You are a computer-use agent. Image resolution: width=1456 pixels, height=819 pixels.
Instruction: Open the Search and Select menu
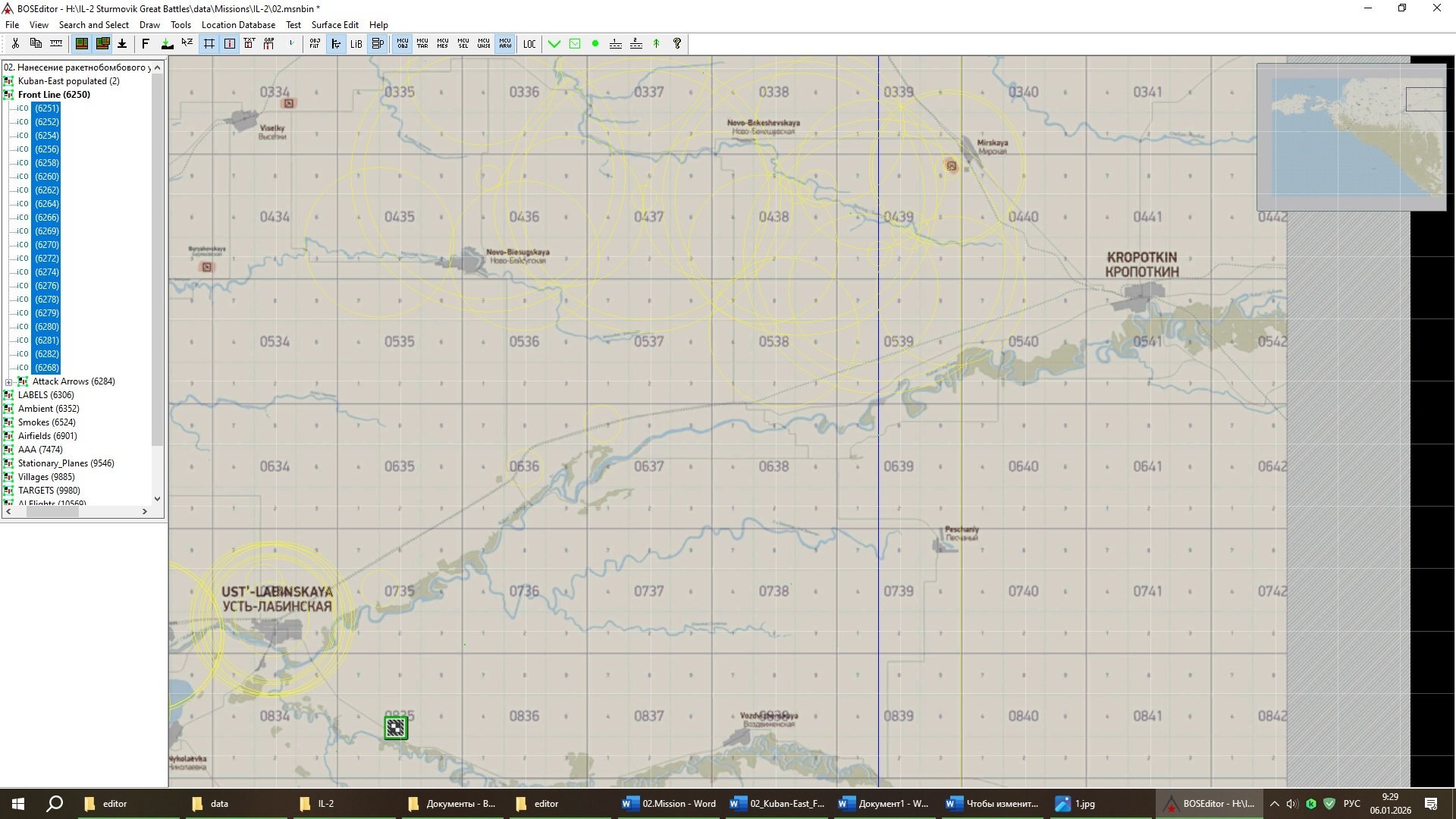coord(93,25)
